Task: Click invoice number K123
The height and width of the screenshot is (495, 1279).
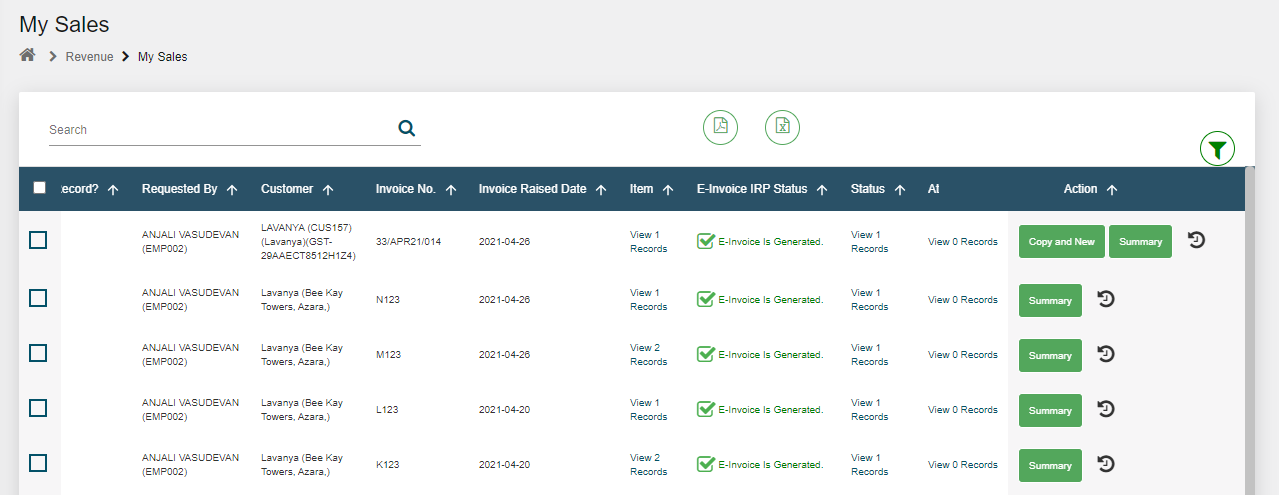Action: pos(388,465)
